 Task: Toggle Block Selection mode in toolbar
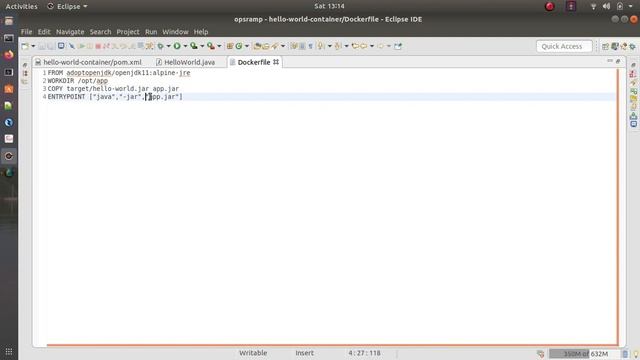tap(302, 46)
